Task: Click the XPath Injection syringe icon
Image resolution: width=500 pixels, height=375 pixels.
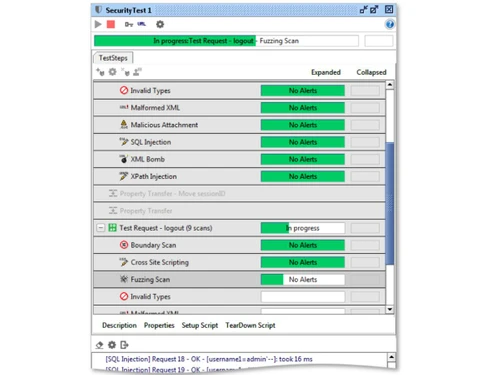Action: tap(123, 176)
